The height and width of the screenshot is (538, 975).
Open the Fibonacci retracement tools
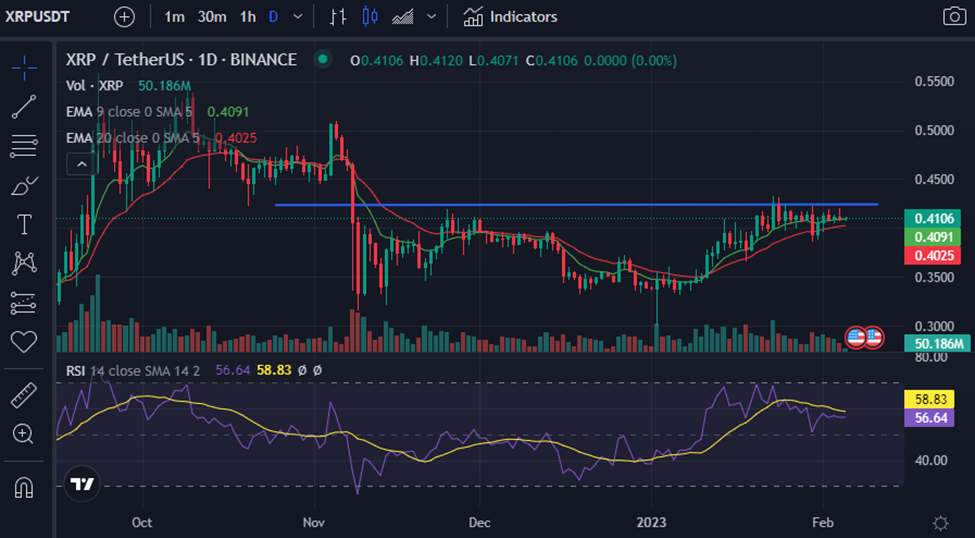click(x=24, y=146)
